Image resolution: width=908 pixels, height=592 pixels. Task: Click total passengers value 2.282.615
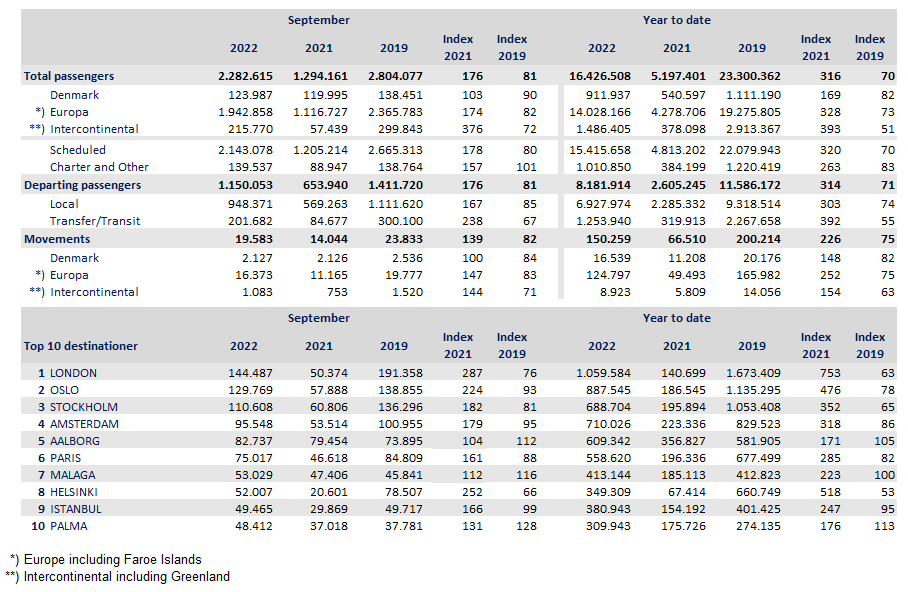click(x=244, y=76)
